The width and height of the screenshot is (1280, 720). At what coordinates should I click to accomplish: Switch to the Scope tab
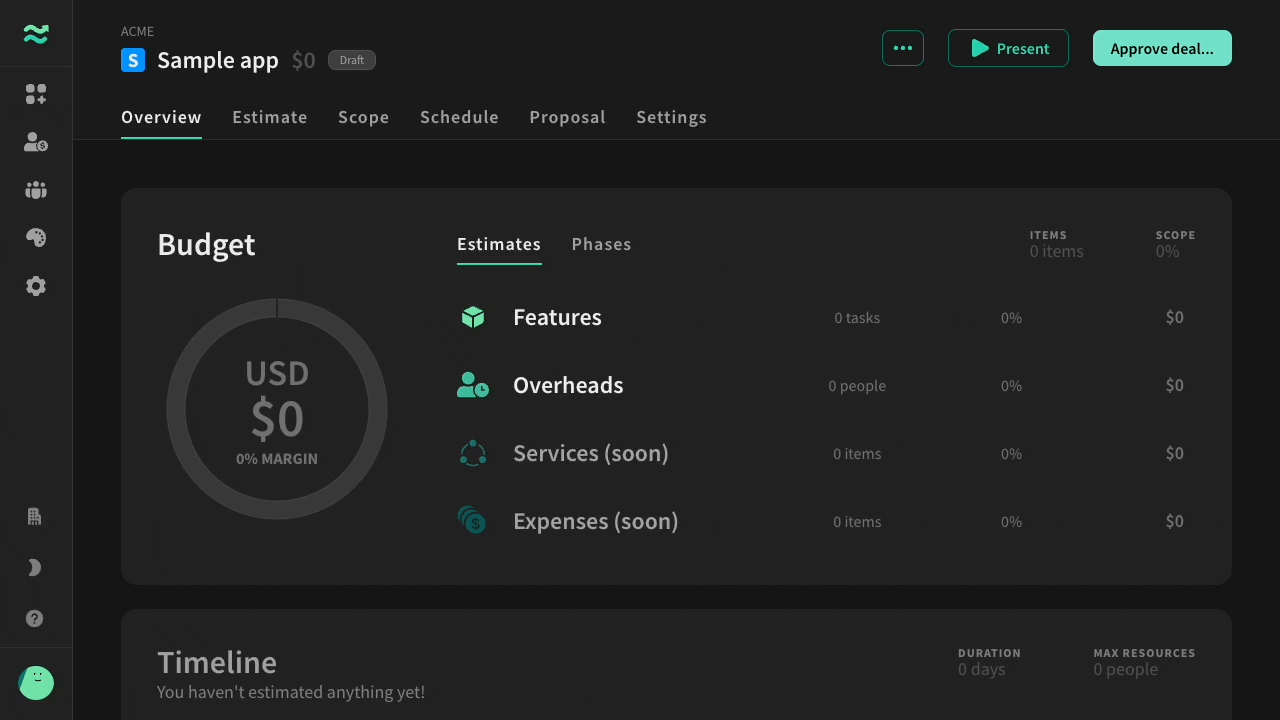click(x=364, y=117)
